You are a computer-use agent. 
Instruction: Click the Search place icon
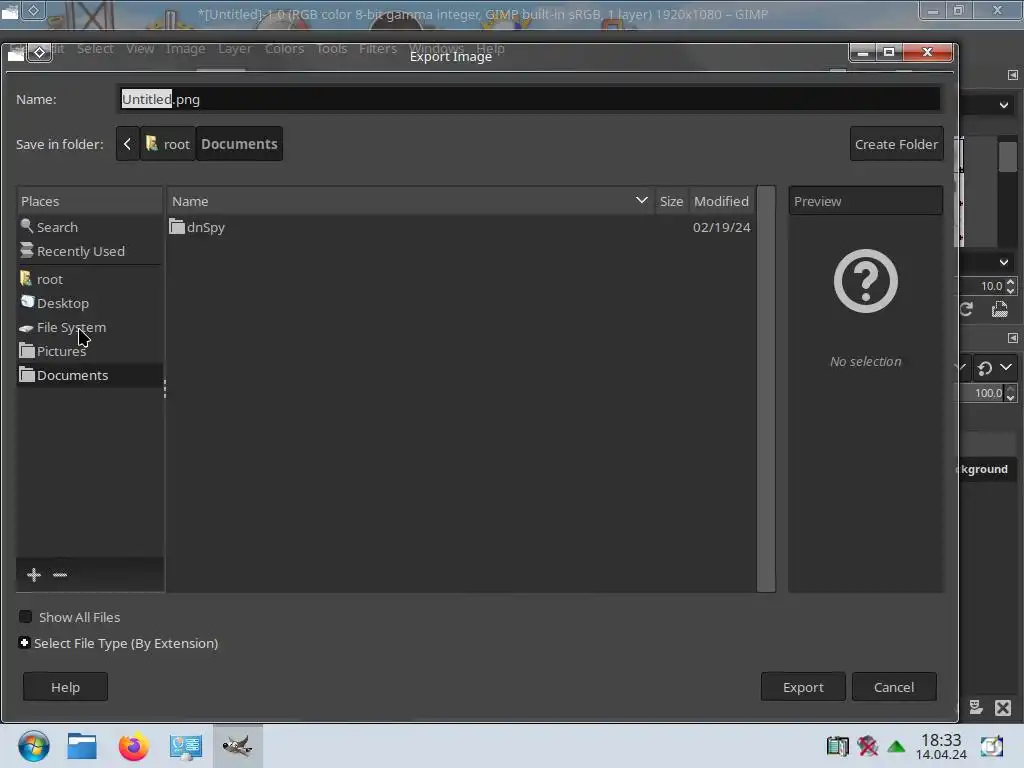click(27, 226)
